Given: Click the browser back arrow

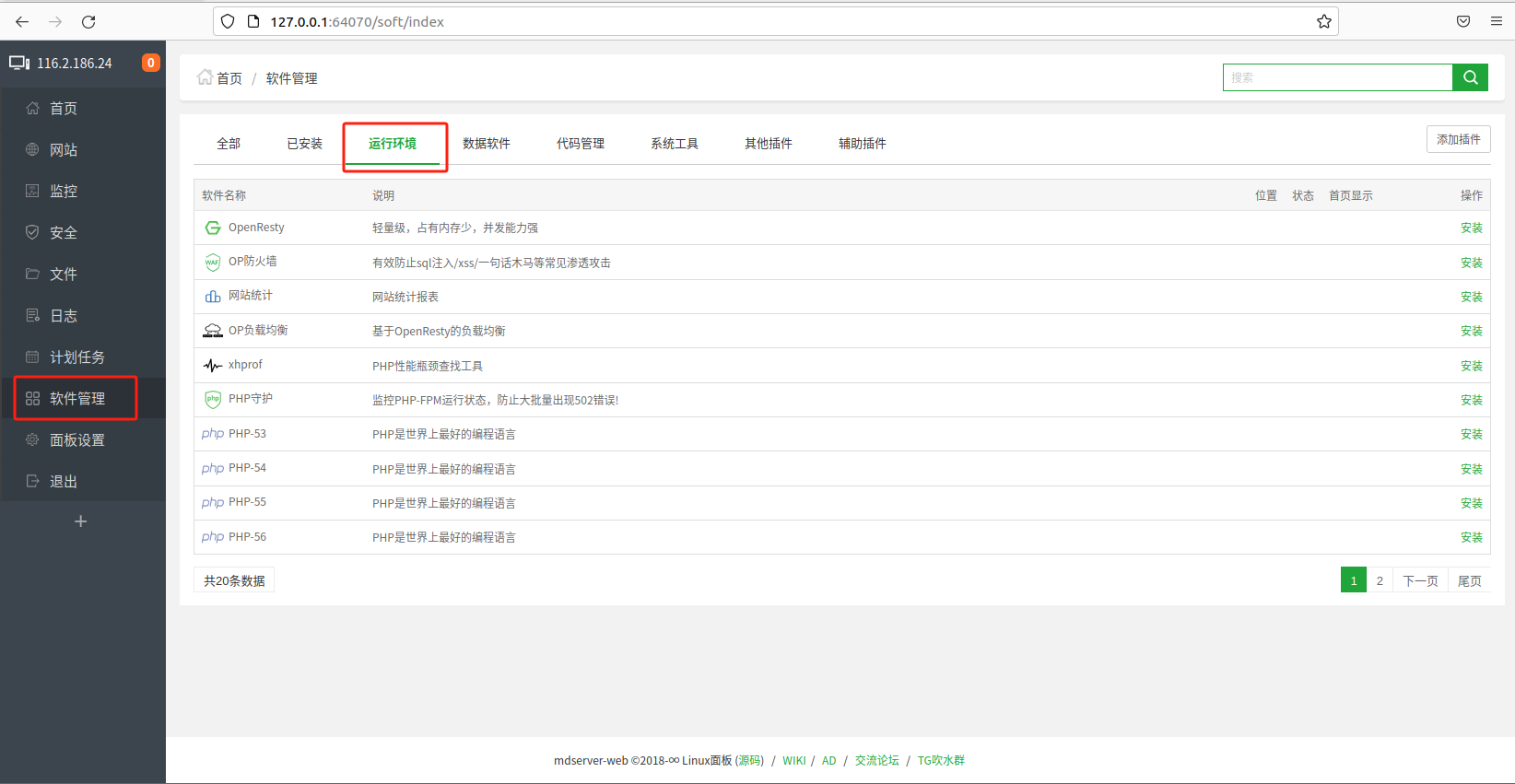Looking at the screenshot, I should 22,21.
